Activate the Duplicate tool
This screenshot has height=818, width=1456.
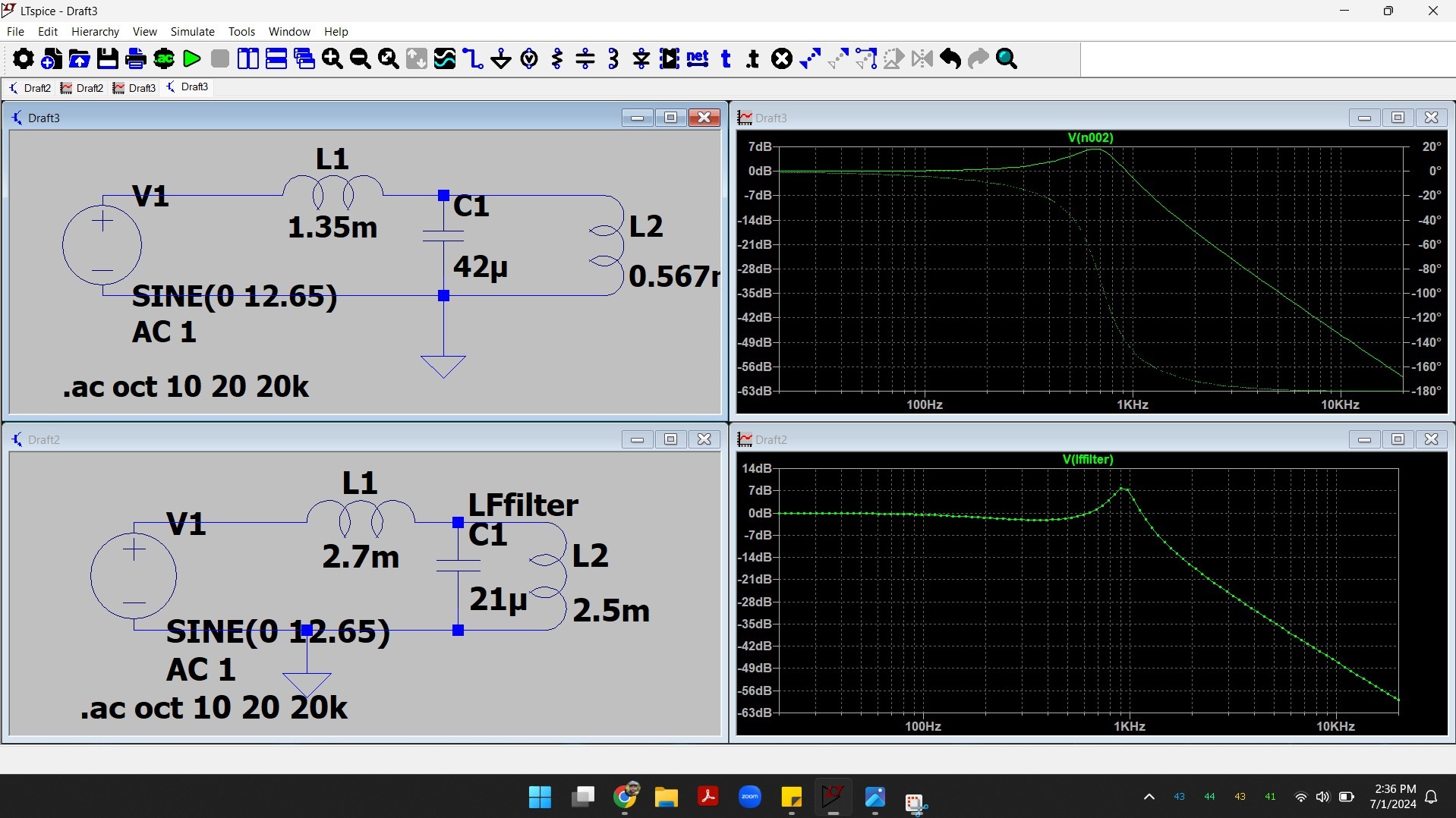point(810,58)
